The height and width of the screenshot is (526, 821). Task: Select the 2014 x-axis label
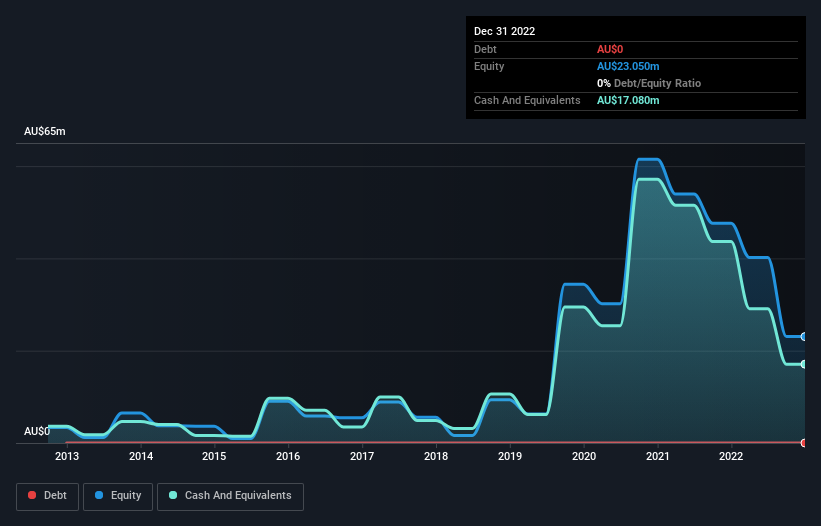pyautogui.click(x=141, y=456)
